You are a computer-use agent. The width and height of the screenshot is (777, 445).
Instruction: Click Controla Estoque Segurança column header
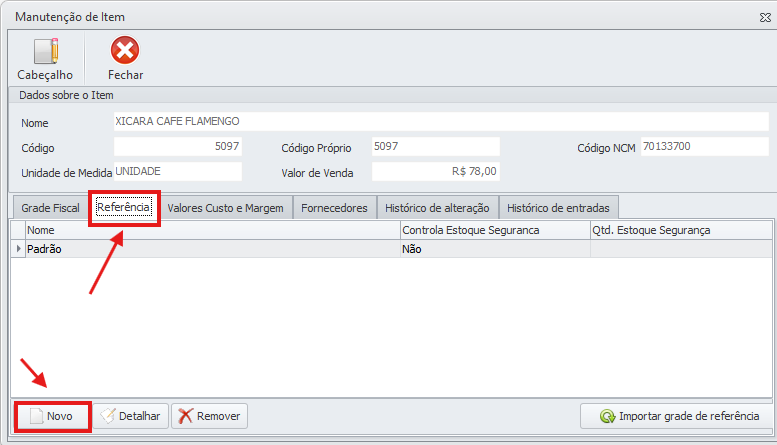pyautogui.click(x=493, y=230)
